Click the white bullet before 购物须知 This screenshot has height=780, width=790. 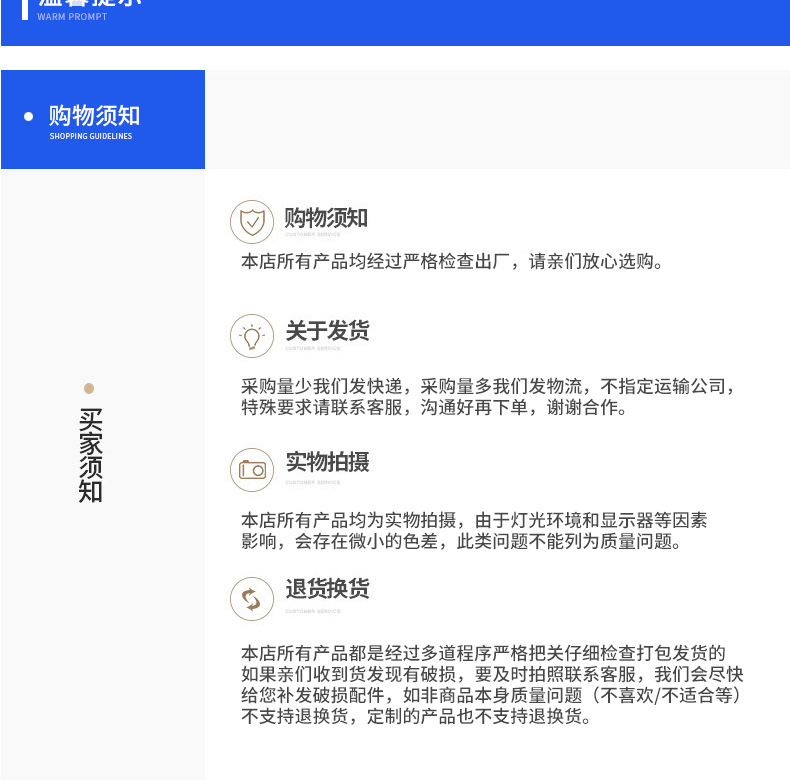(x=29, y=117)
